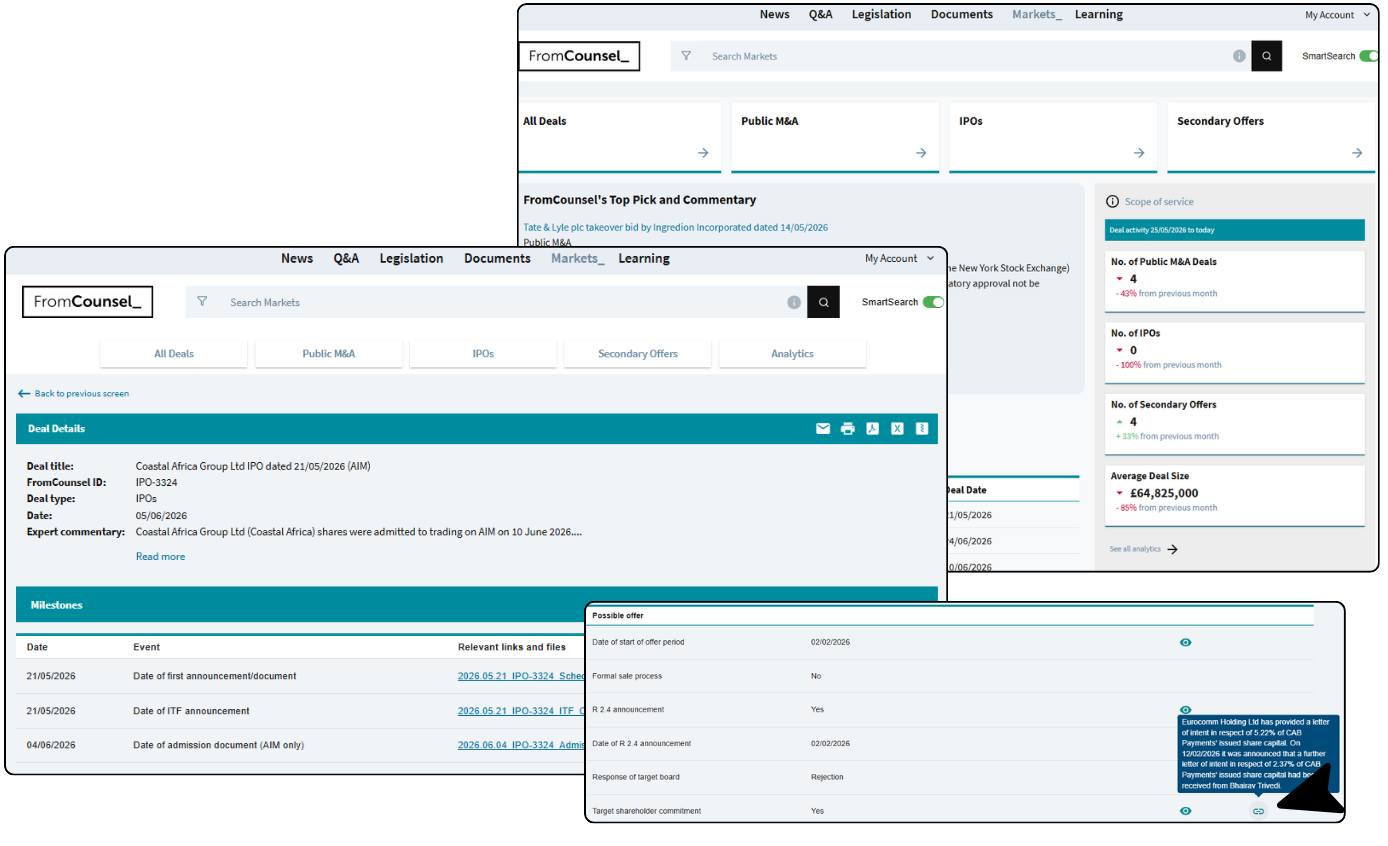1388x846 pixels.
Task: Expand Read more under Expert commentary
Action: 160,556
